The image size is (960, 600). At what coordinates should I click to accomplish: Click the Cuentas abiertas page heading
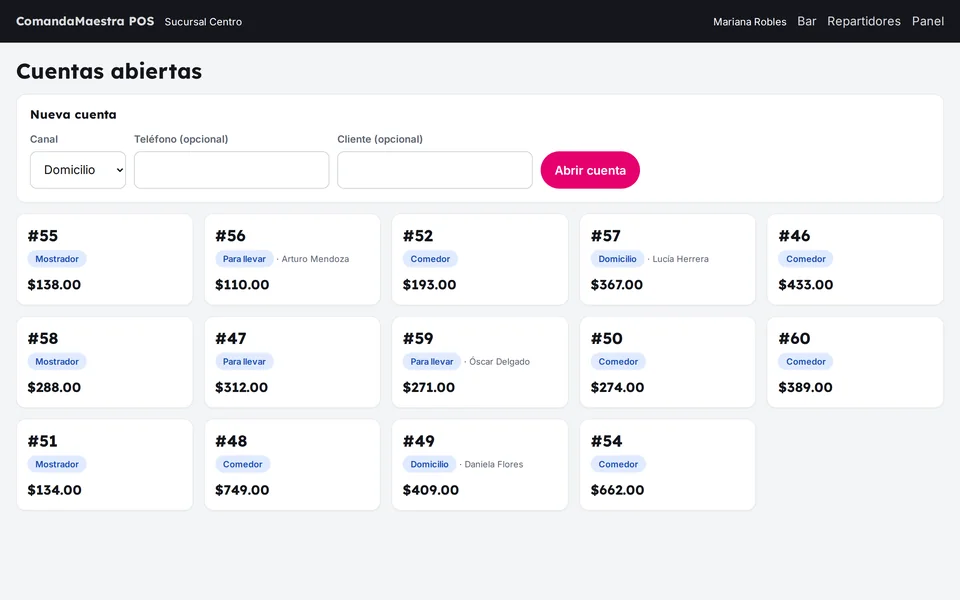[x=109, y=71]
